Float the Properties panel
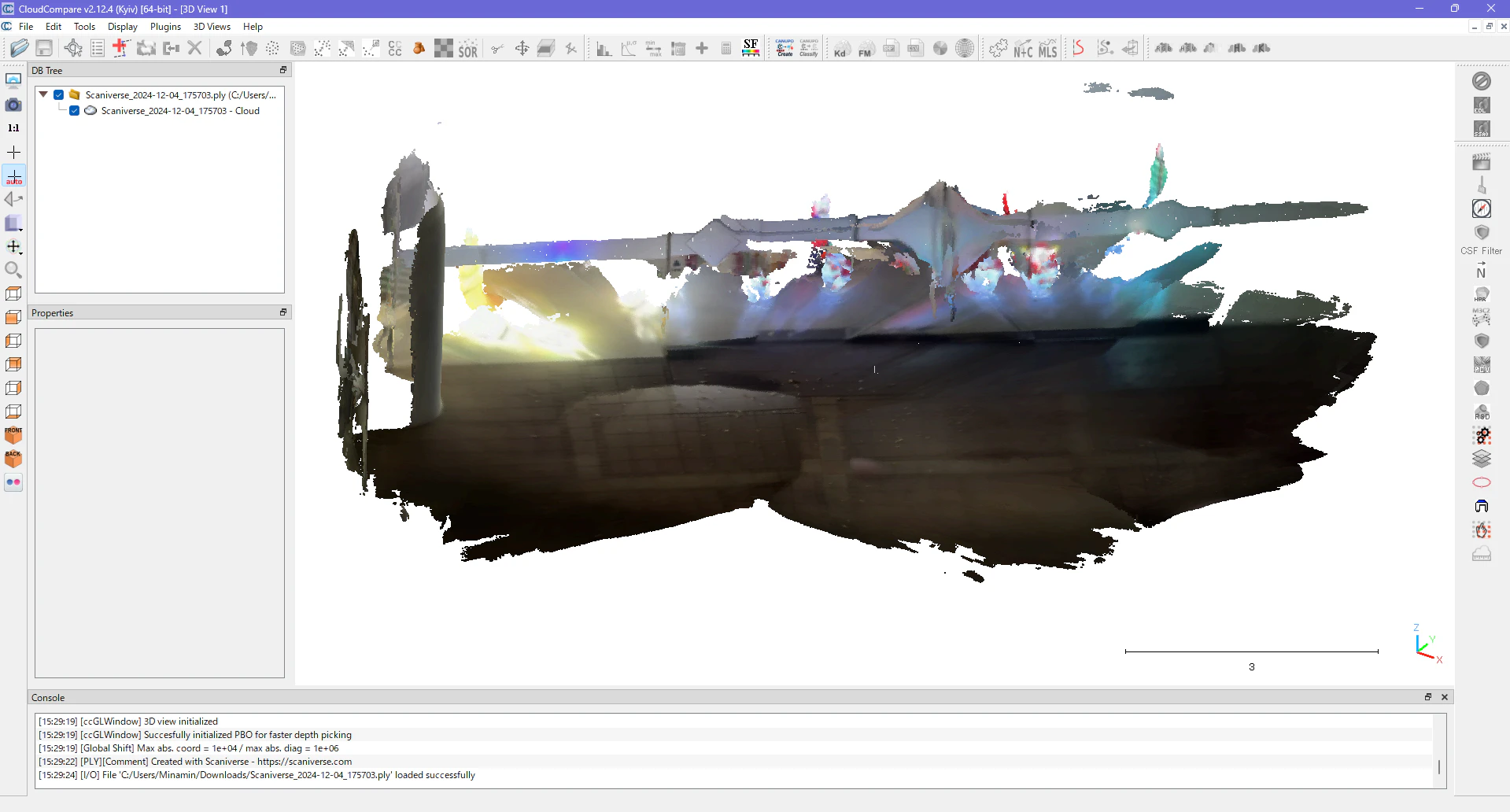Image resolution: width=1510 pixels, height=812 pixels. (283, 312)
